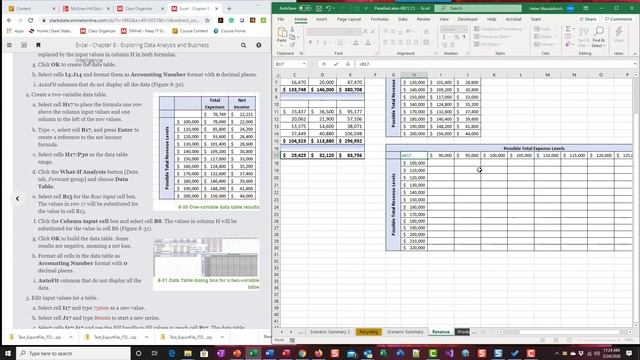640x360 pixels.
Task: Open Cell Styles dropdown
Action: [487, 44]
